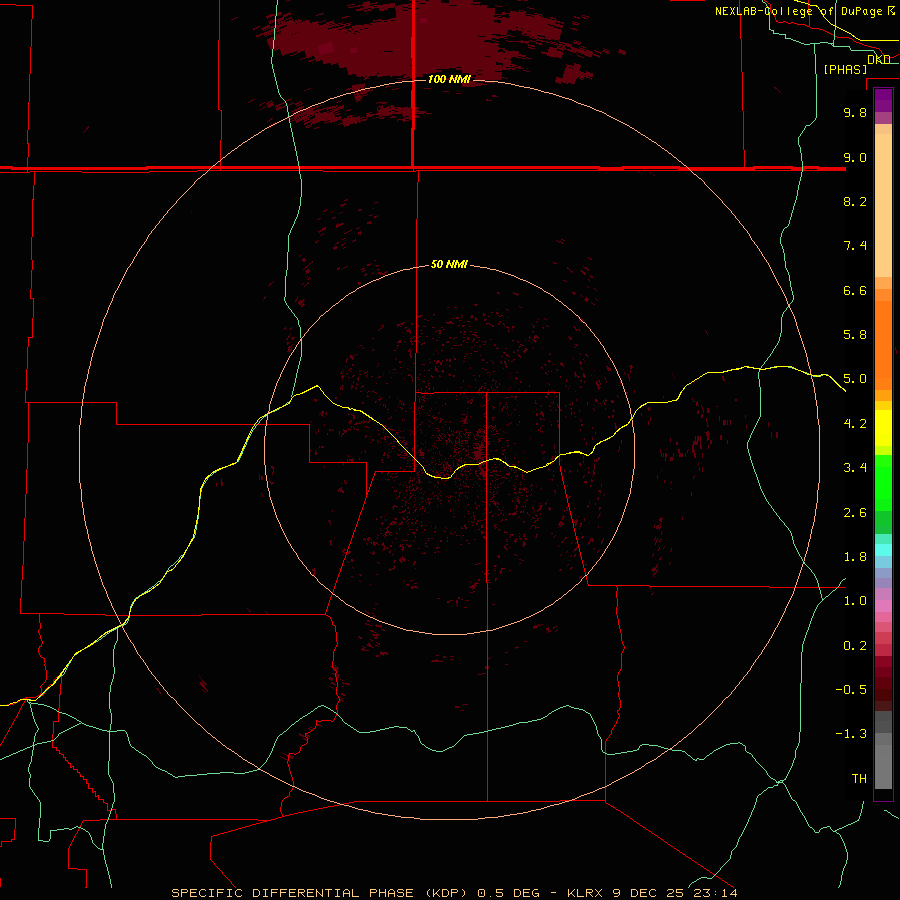Click the -0.5 color scale label
This screenshot has height=900, width=900.
click(x=851, y=690)
